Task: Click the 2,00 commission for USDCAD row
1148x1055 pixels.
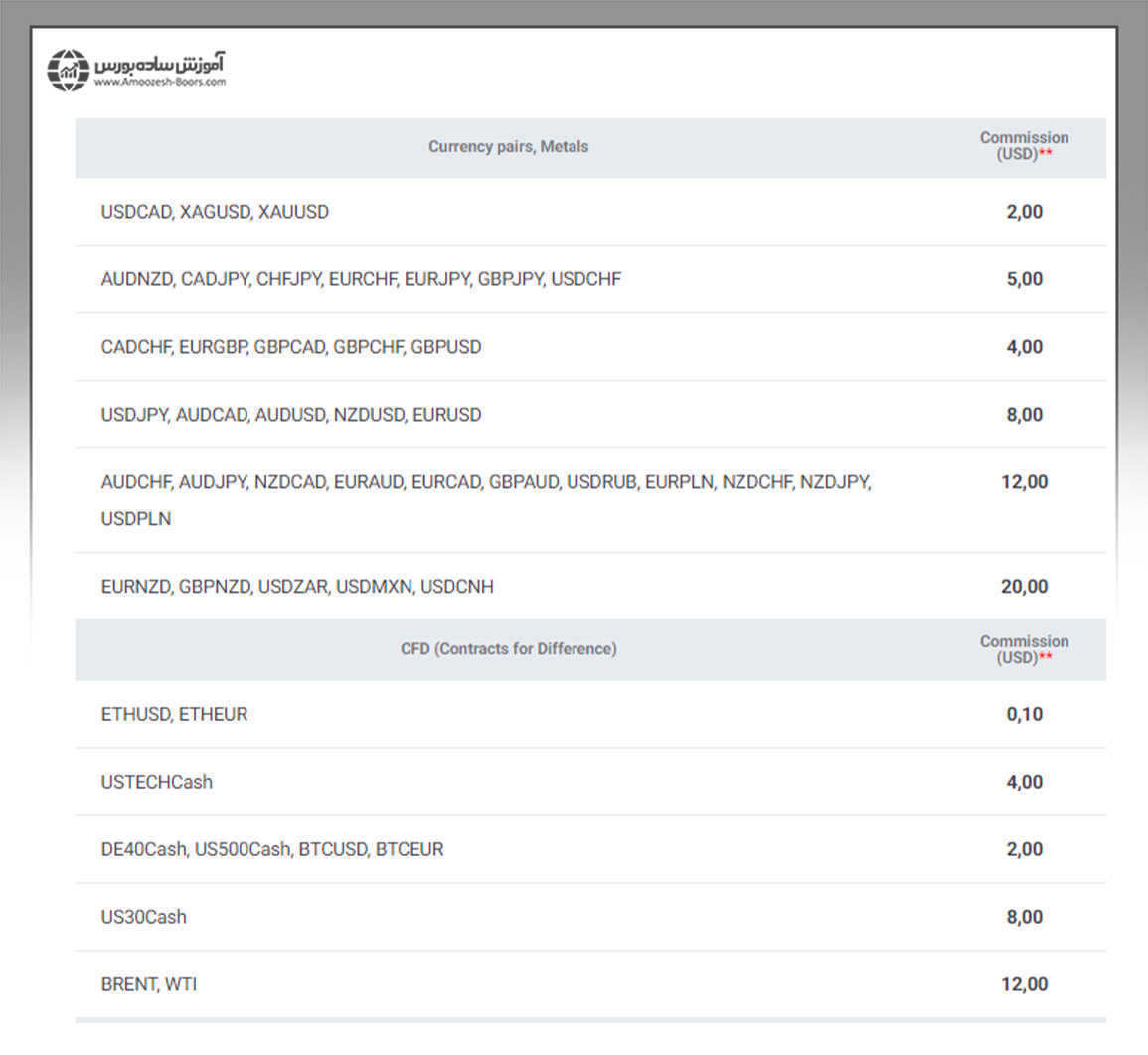Action: [1024, 212]
